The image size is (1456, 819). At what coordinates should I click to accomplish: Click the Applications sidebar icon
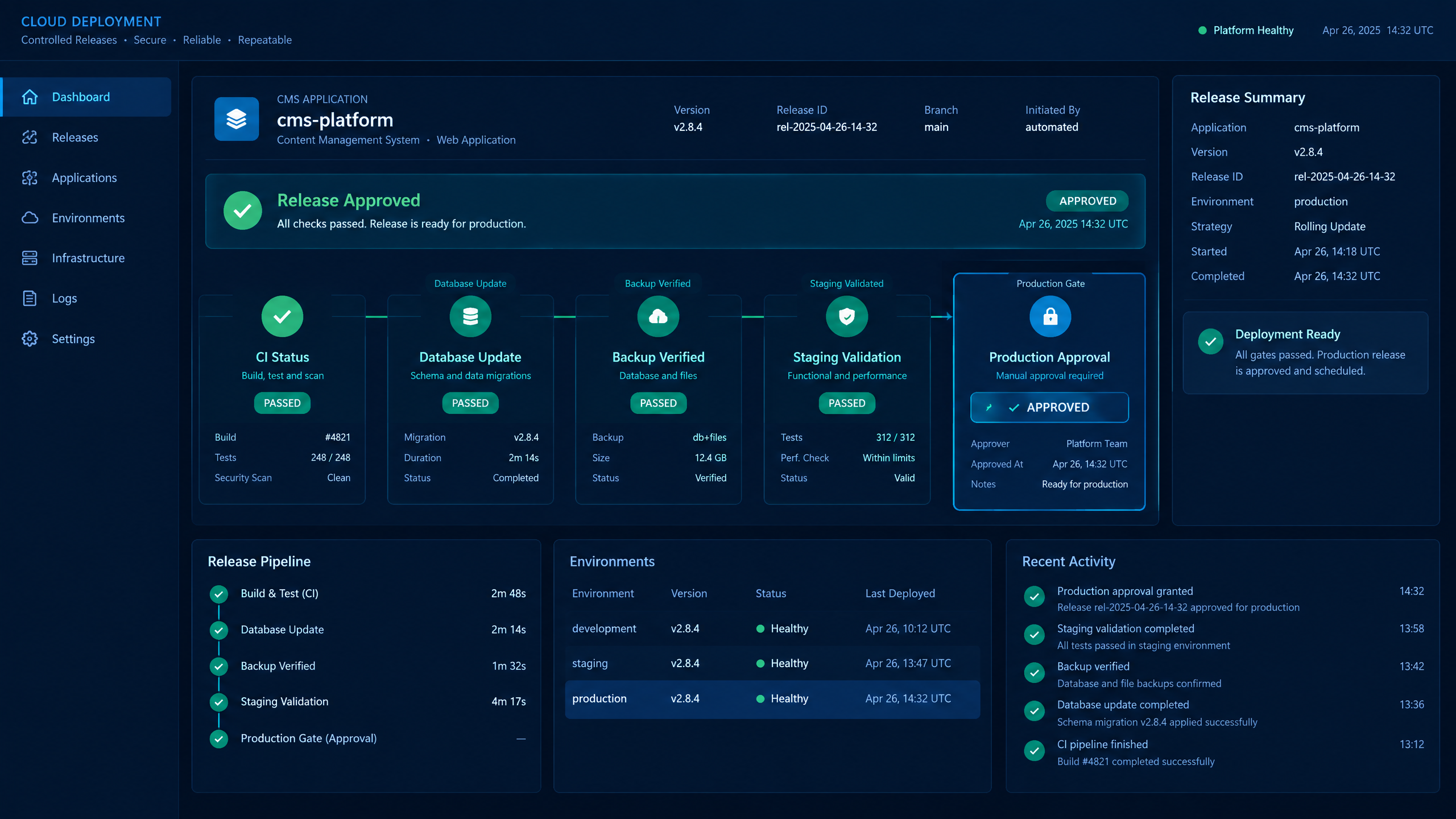point(30,177)
